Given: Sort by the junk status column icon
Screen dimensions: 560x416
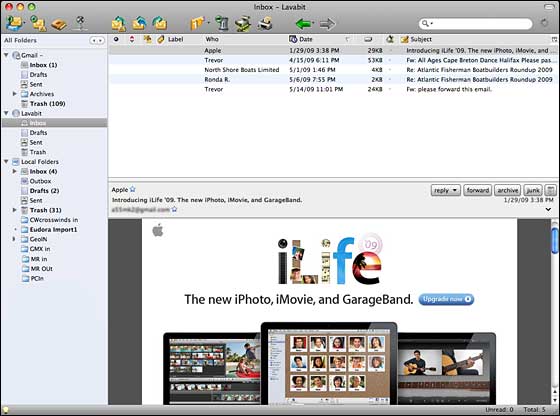Looking at the screenshot, I should tap(390, 39).
